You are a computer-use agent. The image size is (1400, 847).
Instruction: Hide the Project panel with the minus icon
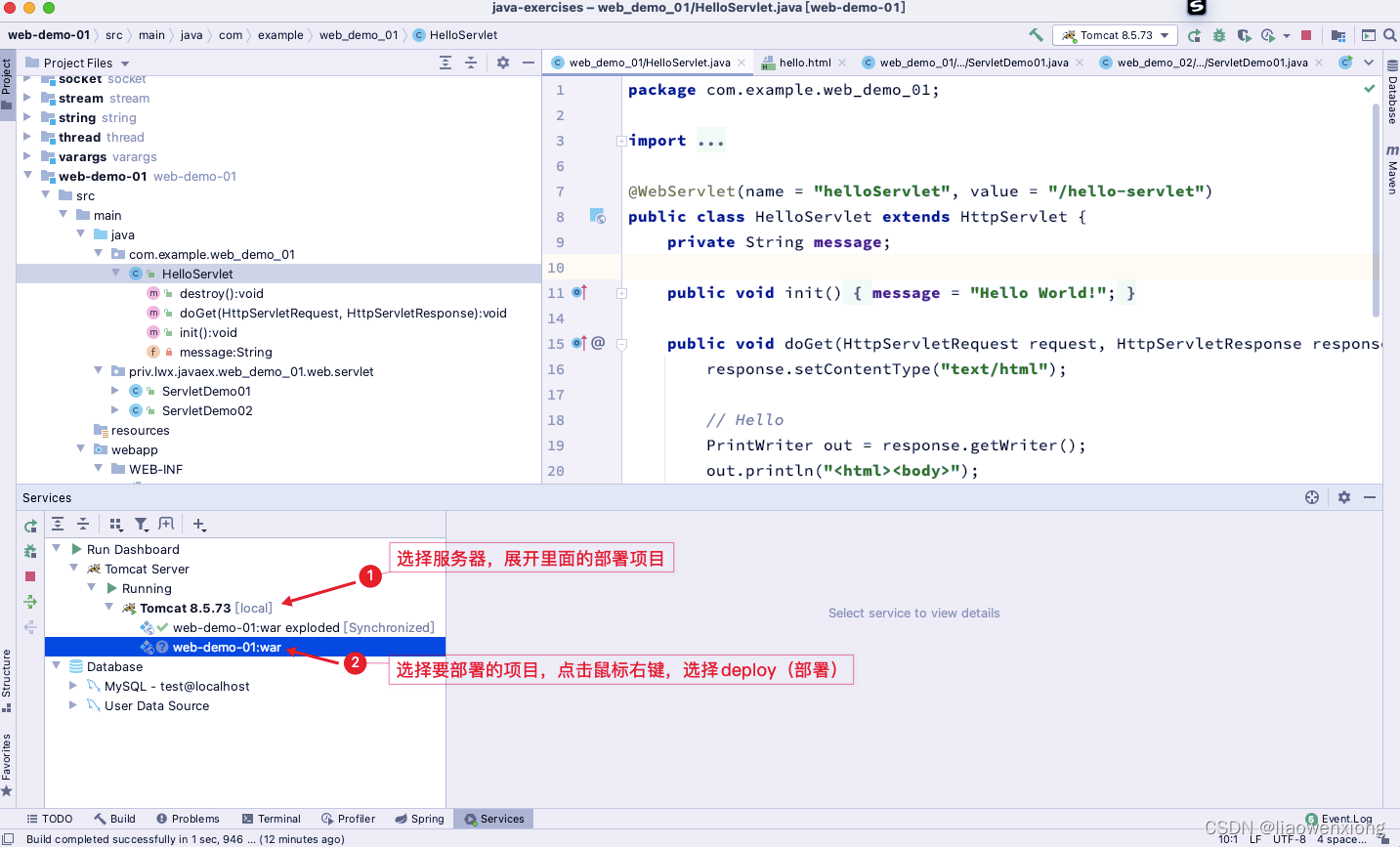click(529, 63)
